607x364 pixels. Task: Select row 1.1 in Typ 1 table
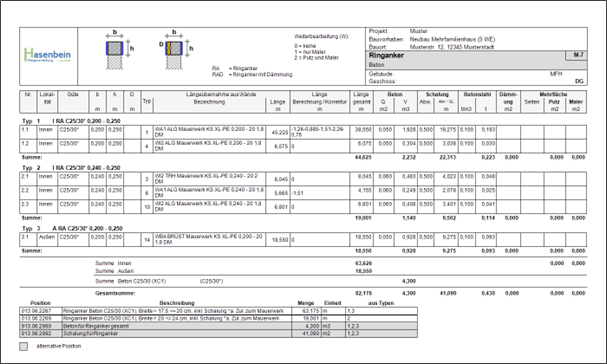303,132
